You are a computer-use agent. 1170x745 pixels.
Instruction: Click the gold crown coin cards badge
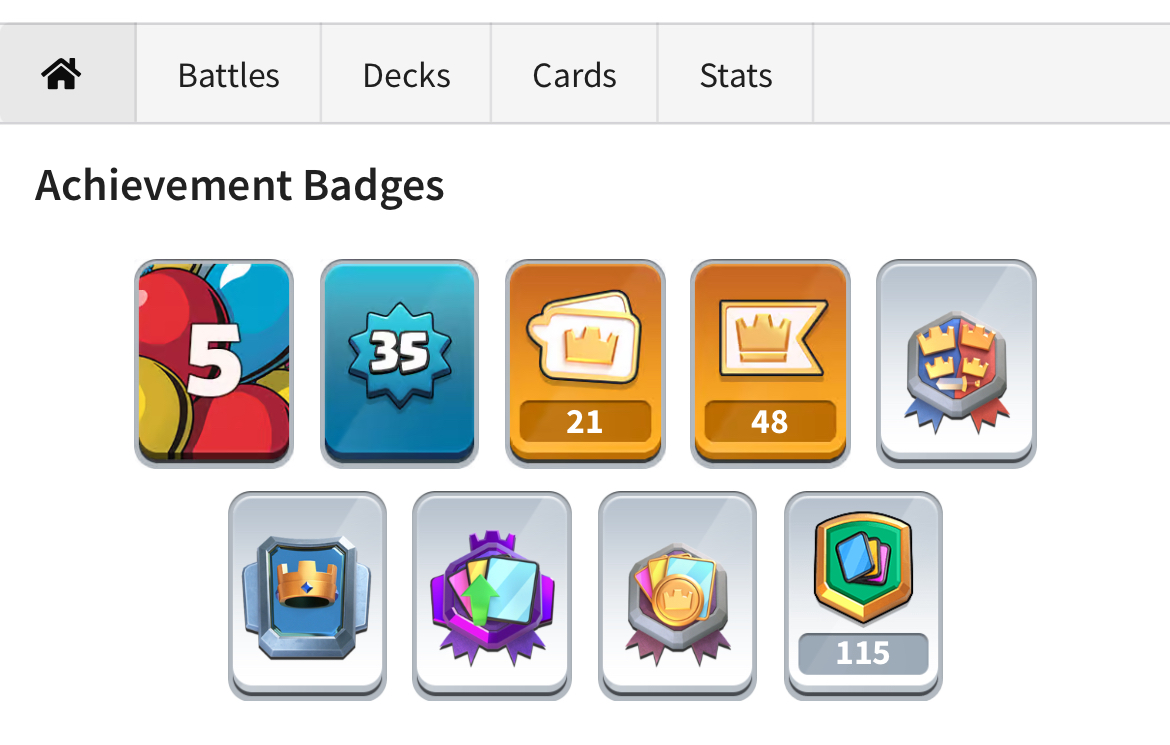coord(678,596)
